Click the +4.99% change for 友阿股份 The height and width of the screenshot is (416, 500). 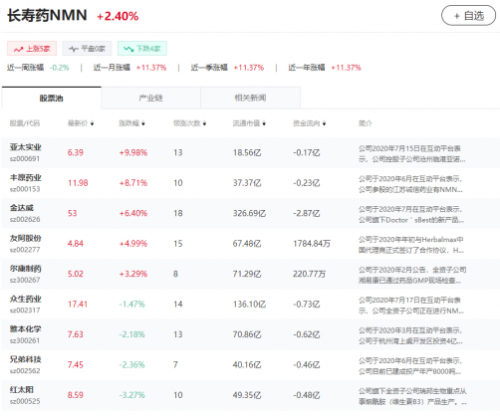point(133,244)
